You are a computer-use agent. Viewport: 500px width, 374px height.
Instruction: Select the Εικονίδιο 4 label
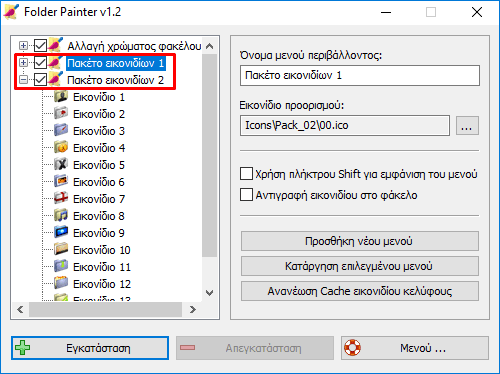(x=99, y=148)
